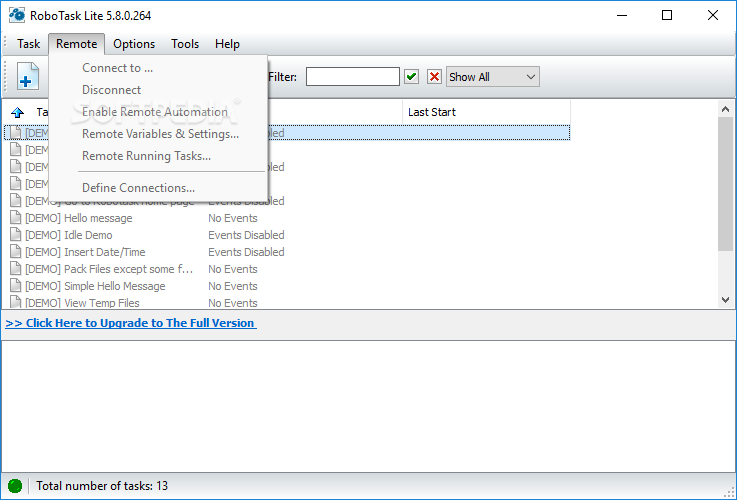This screenshot has height=500, width=737.
Task: Click the task list scroll down arrow
Action: 725,299
